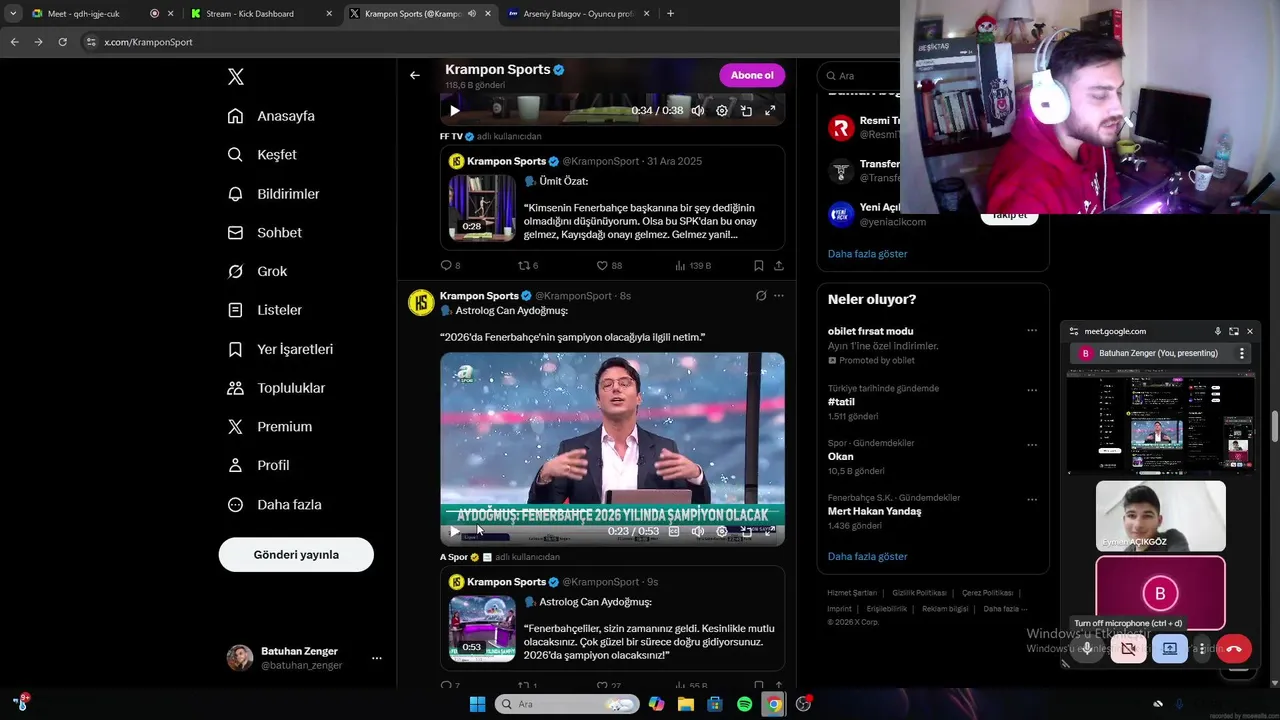This screenshot has height=720, width=1280.
Task: Turn off microphone in Meet popup
Action: tap(1087, 648)
